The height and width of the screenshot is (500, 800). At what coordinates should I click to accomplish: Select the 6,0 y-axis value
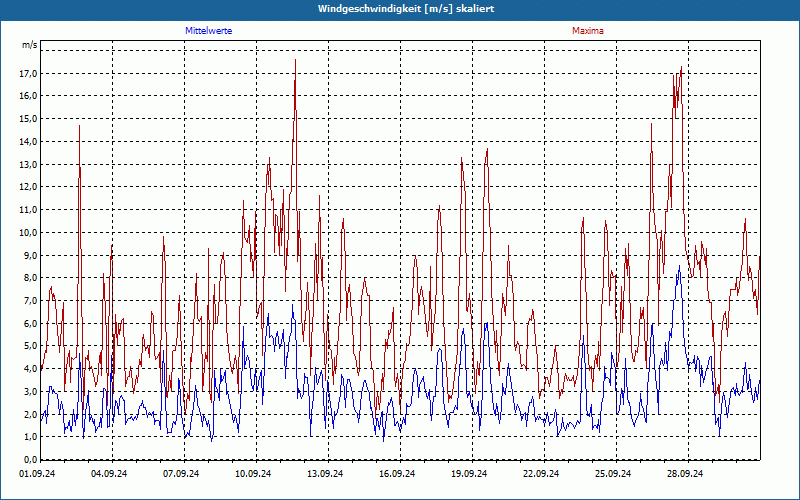point(30,323)
